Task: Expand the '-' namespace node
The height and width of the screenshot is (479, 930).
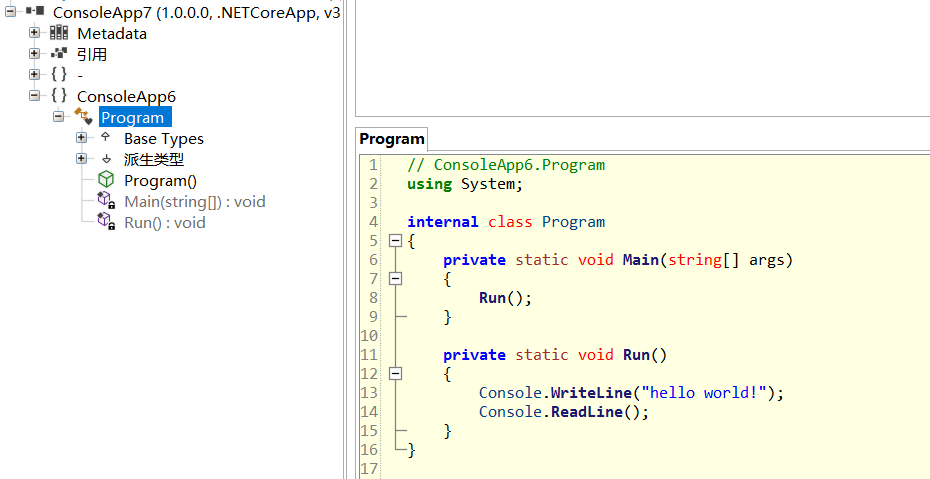Action: 34,75
